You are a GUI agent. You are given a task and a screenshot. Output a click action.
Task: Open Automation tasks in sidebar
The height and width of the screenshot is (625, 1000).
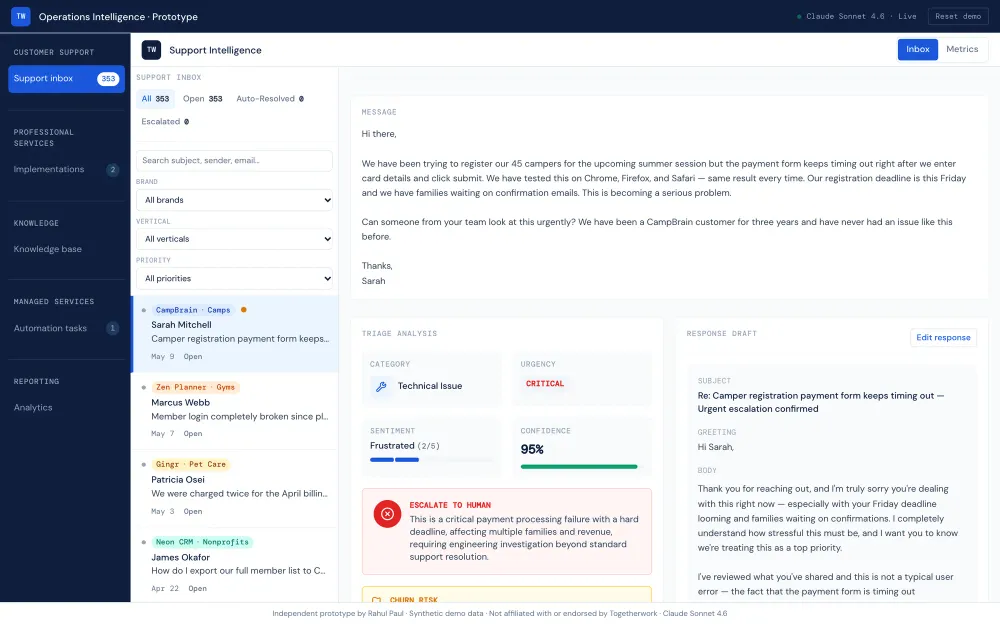click(x=66, y=328)
